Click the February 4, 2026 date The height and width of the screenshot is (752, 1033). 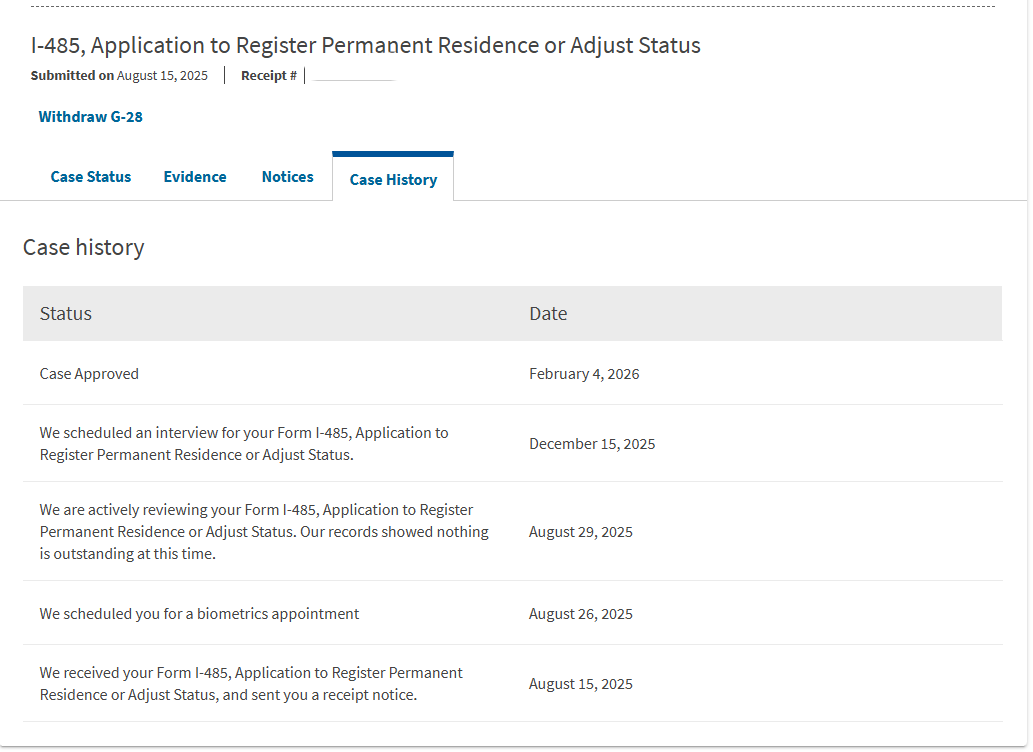pos(584,374)
